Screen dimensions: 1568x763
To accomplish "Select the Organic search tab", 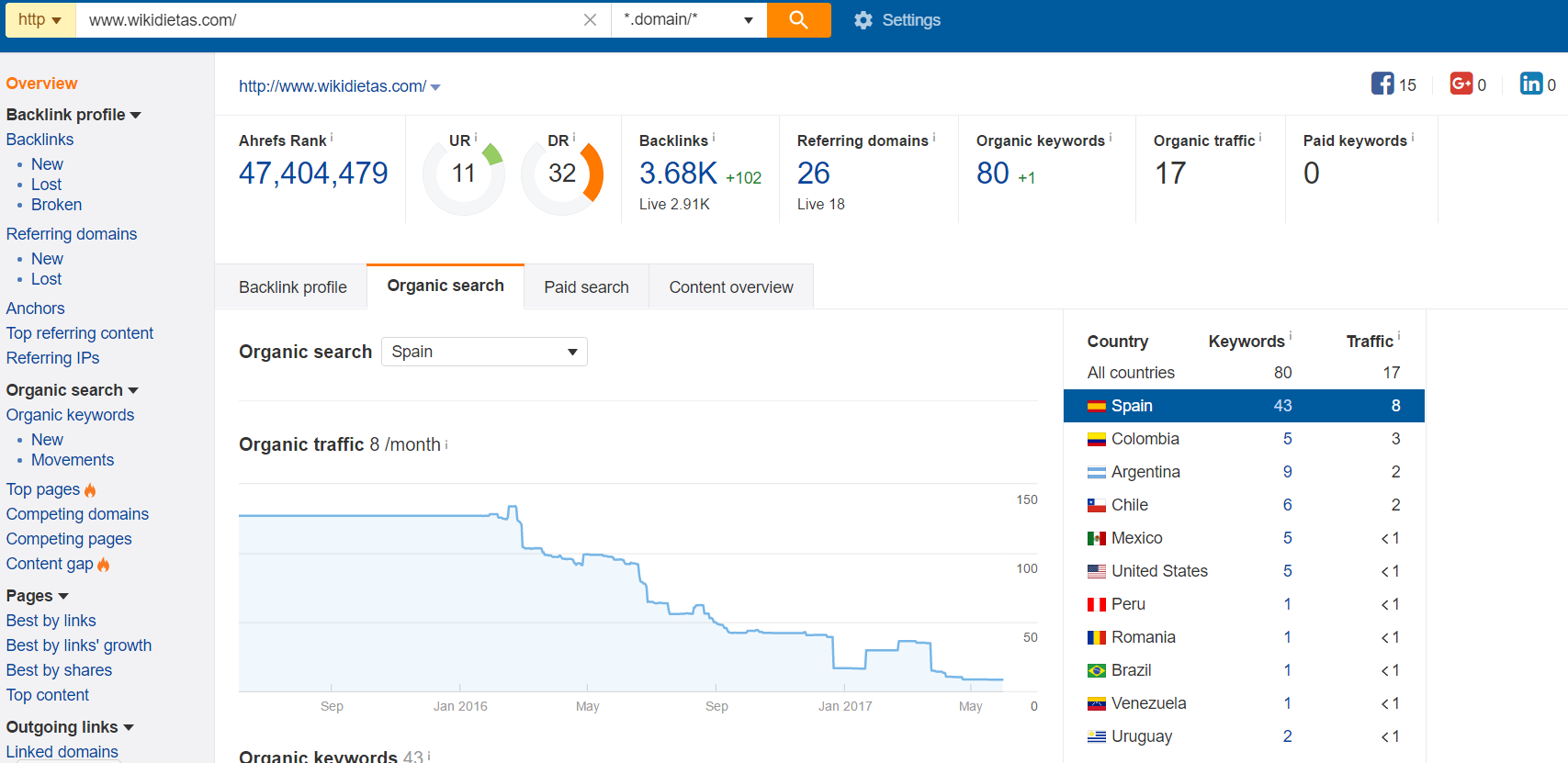I will (446, 286).
